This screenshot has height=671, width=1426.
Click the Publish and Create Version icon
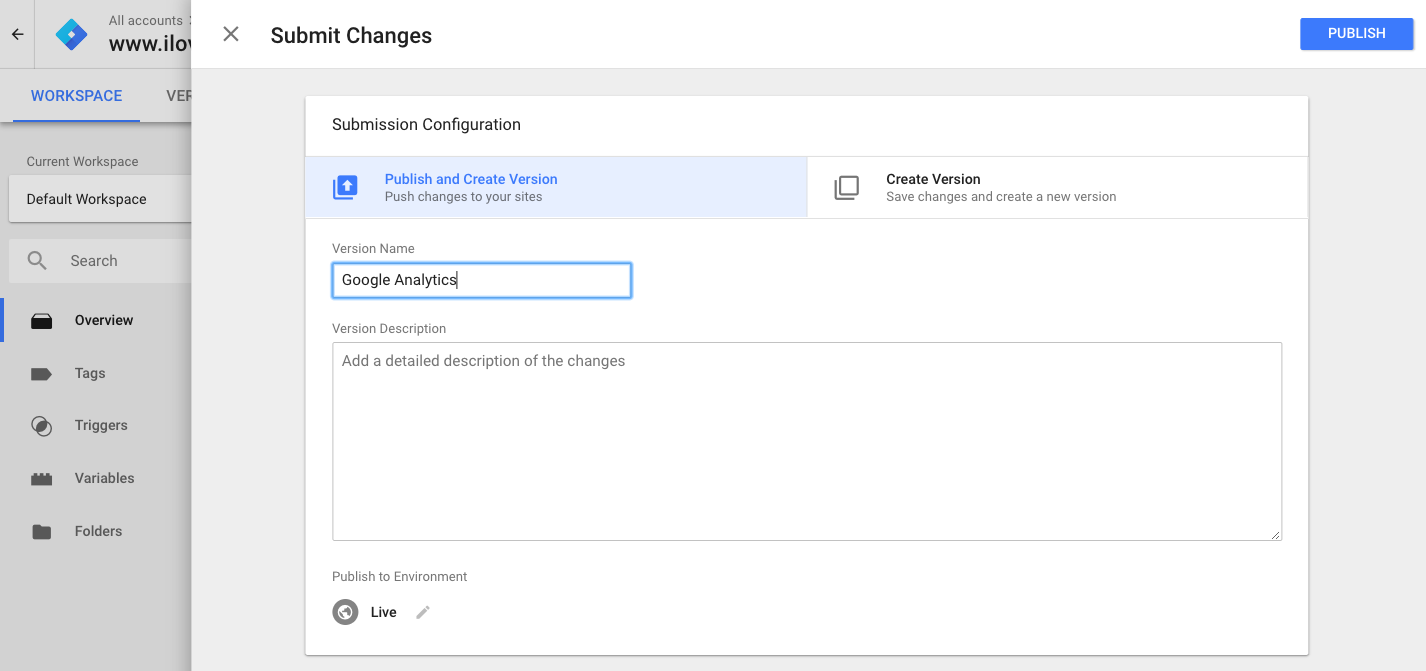click(x=345, y=188)
